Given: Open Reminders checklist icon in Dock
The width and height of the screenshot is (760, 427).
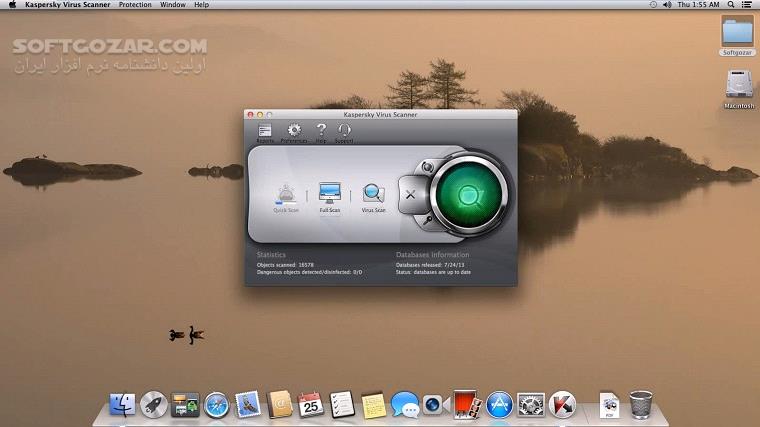Looking at the screenshot, I should coord(342,405).
